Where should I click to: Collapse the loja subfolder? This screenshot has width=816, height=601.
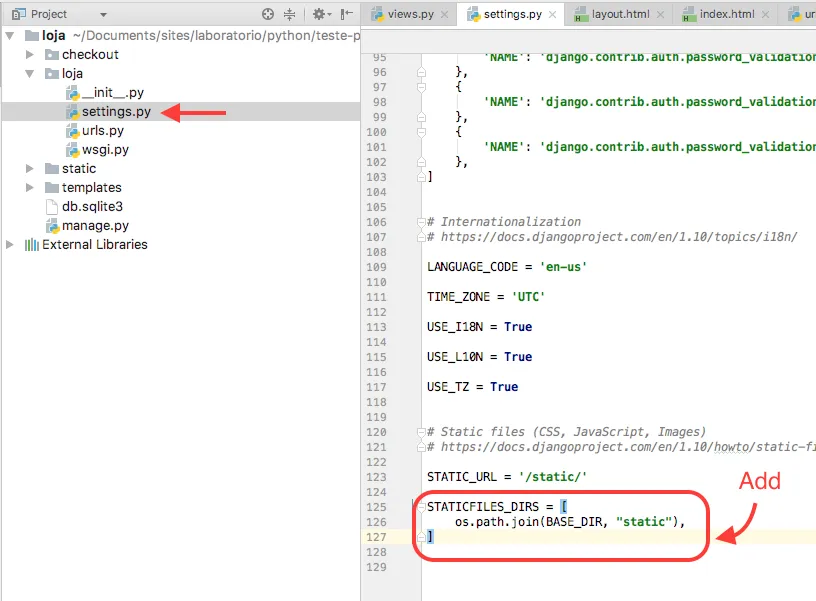pyautogui.click(x=30, y=74)
